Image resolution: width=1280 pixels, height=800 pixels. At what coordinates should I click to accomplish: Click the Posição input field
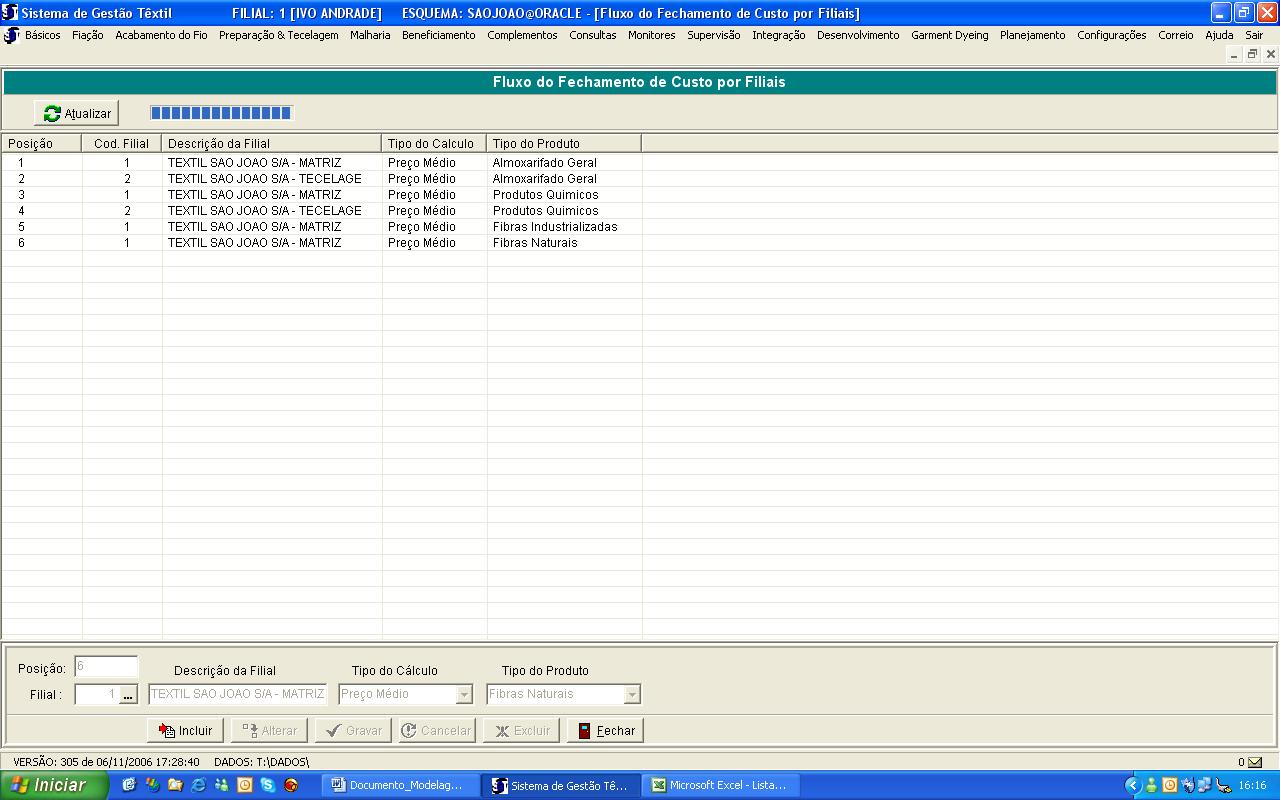pyautogui.click(x=106, y=667)
